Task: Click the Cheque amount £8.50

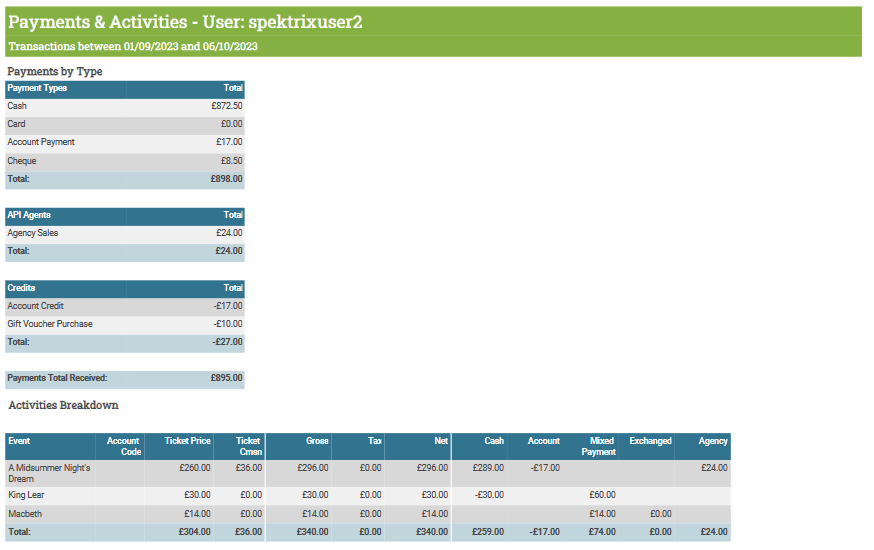Action: click(232, 160)
